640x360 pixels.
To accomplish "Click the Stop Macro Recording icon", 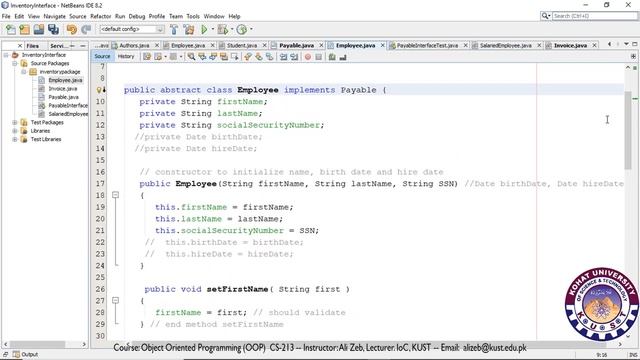I will [319, 57].
